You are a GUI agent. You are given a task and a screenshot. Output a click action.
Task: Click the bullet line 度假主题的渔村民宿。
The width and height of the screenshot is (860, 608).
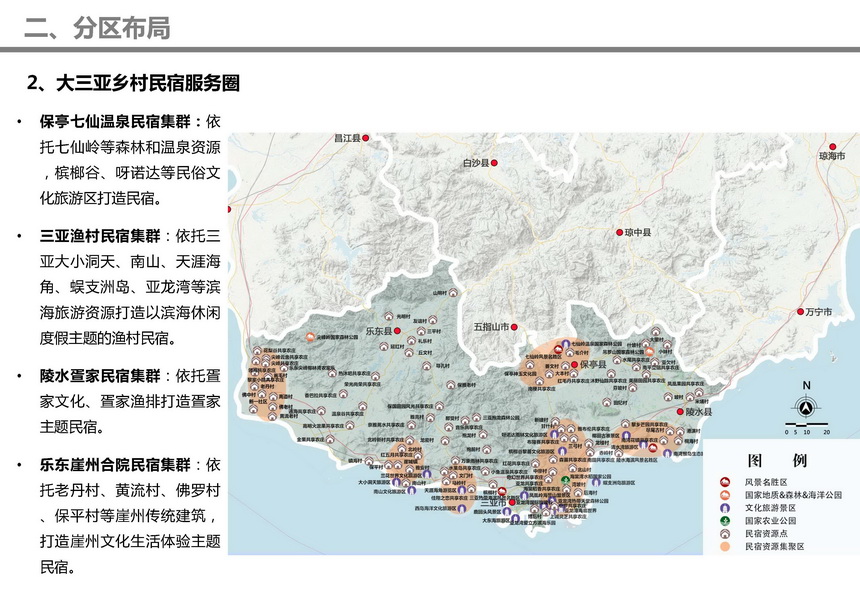[109, 338]
